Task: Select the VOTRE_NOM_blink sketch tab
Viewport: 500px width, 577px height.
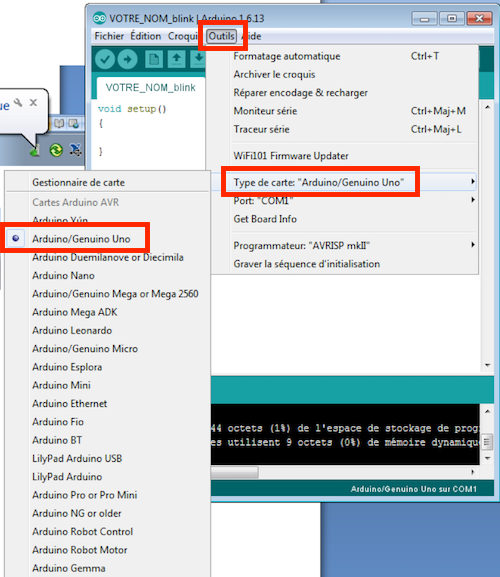Action: click(150, 88)
